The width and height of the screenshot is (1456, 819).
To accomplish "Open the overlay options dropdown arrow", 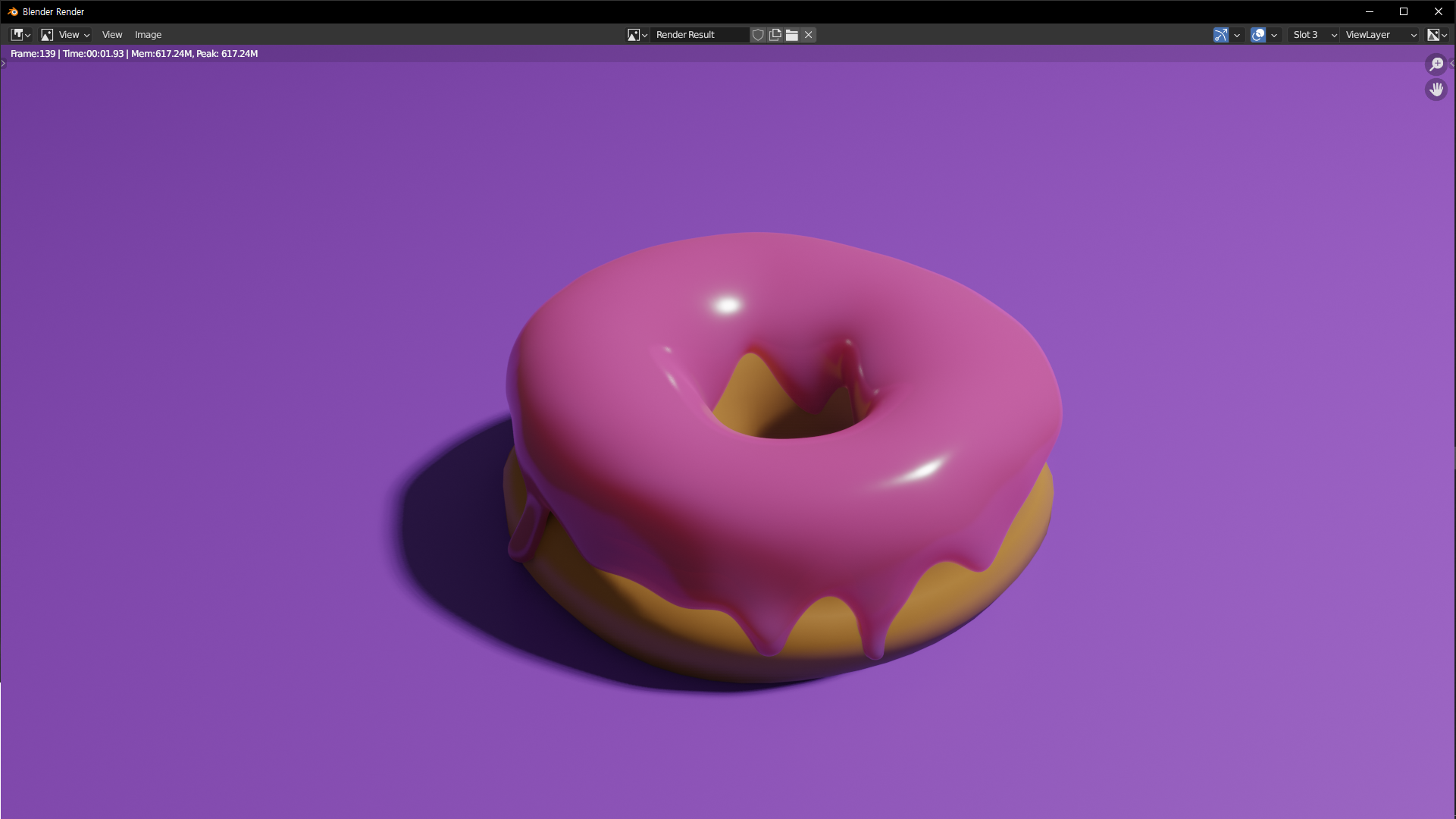I will [1274, 35].
